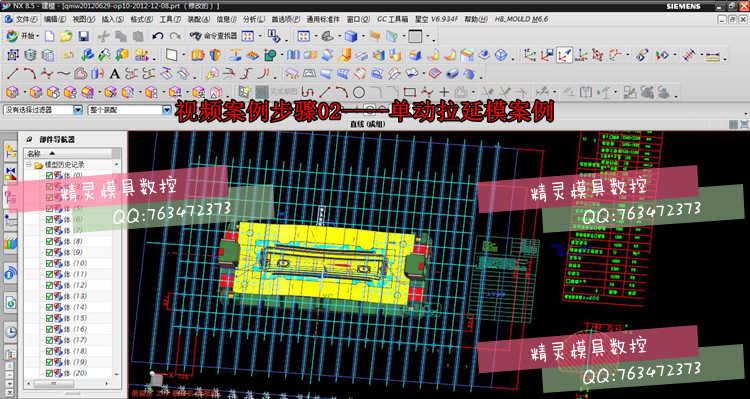The height and width of the screenshot is (399, 750).
Task: Select the sketch Circle tool
Action: [359, 92]
